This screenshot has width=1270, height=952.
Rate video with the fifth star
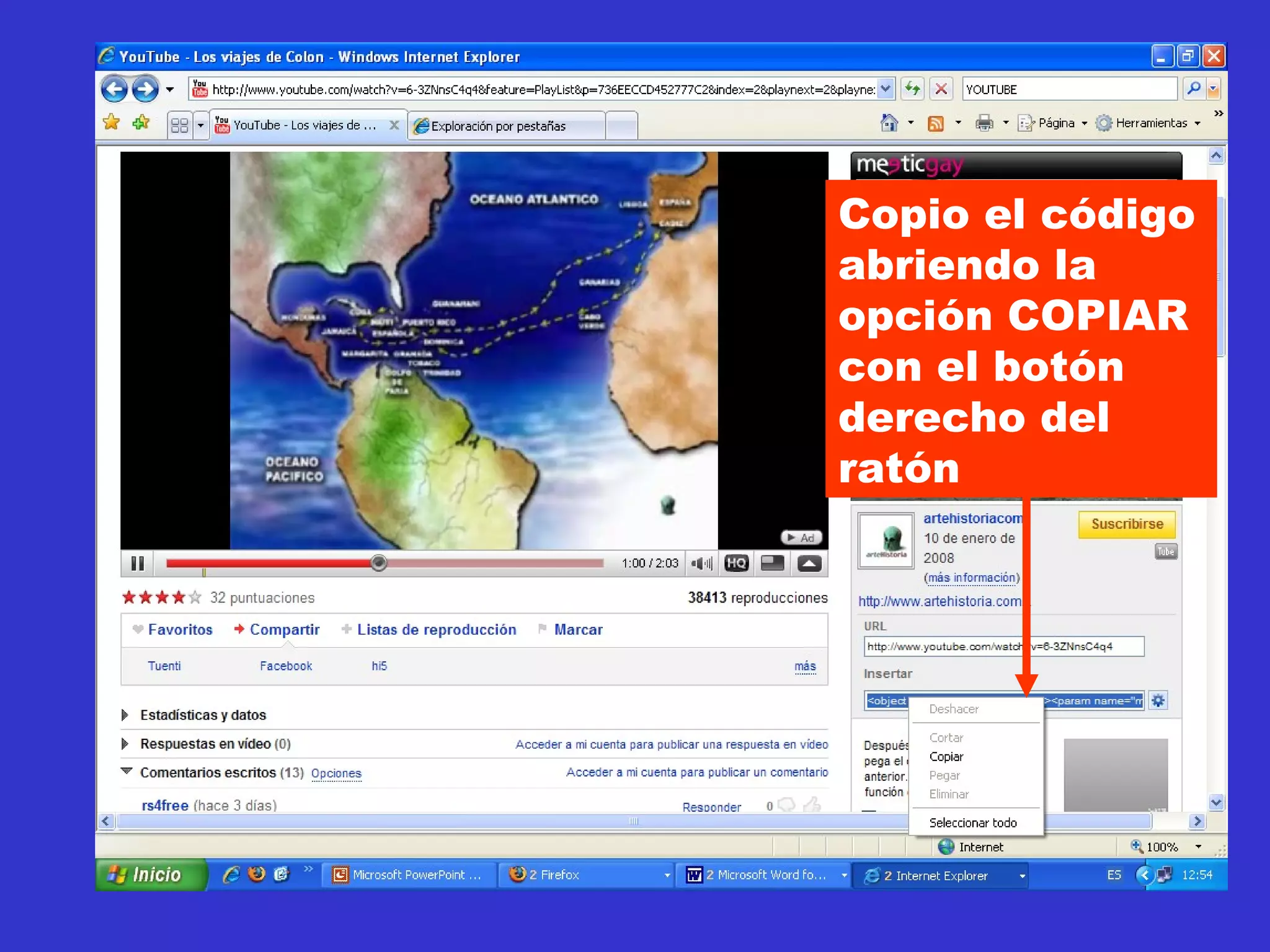(x=195, y=597)
